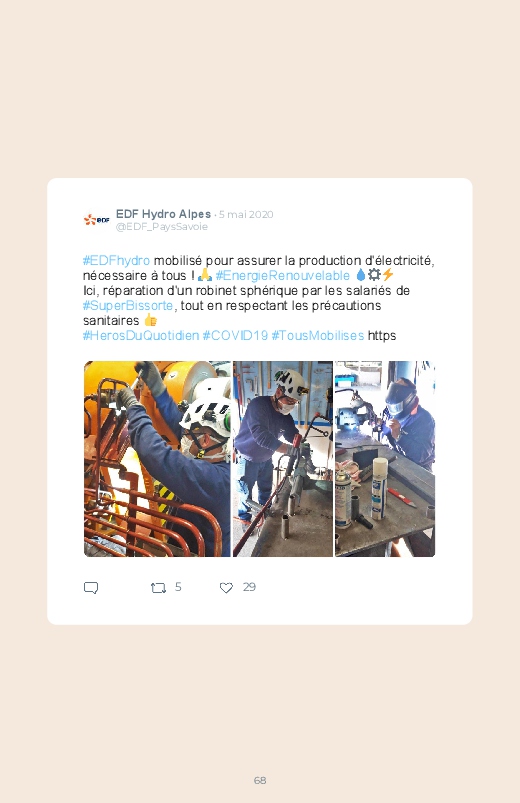This screenshot has width=520, height=803.
Task: Open the #EDFhydro hashtag
Action: tap(116, 261)
